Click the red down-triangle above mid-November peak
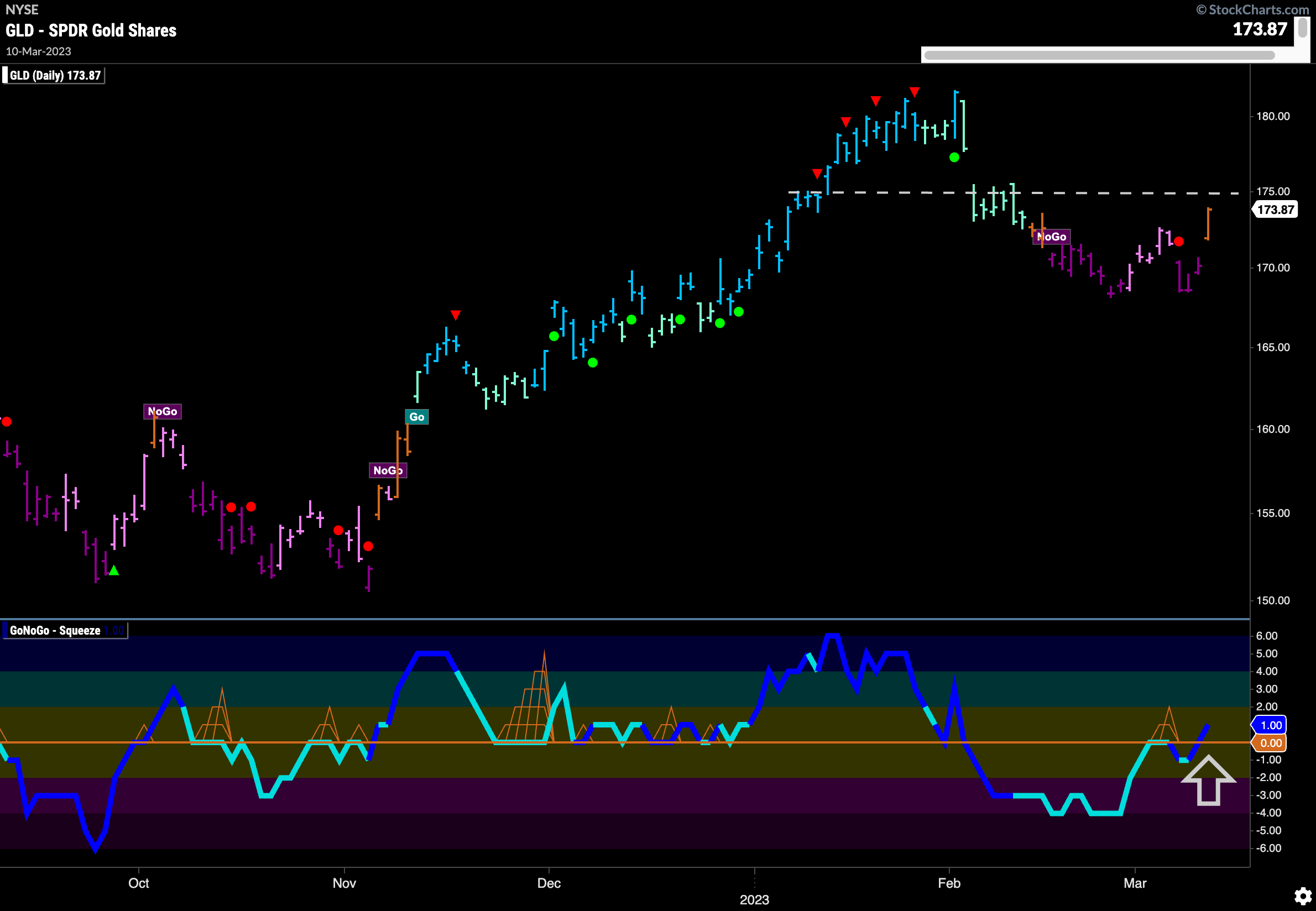The image size is (1316, 911). pyautogui.click(x=455, y=315)
